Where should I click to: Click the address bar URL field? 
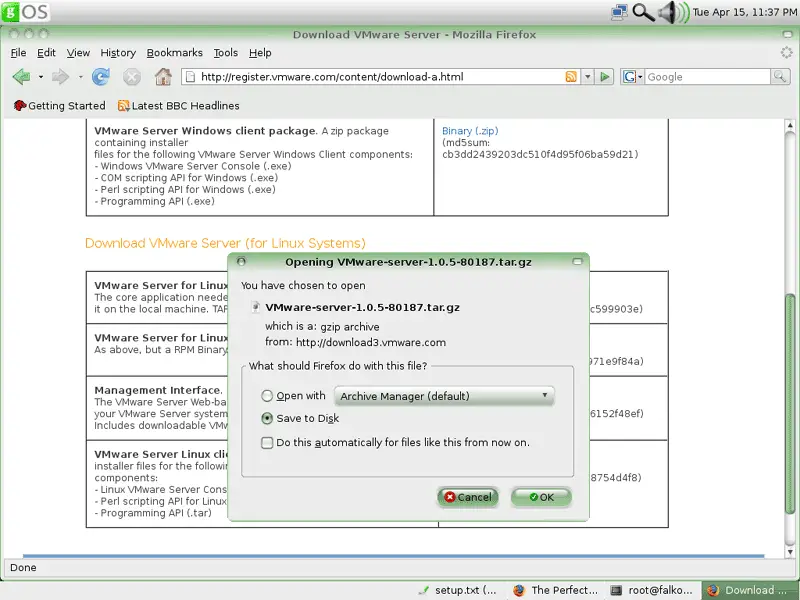[380, 77]
